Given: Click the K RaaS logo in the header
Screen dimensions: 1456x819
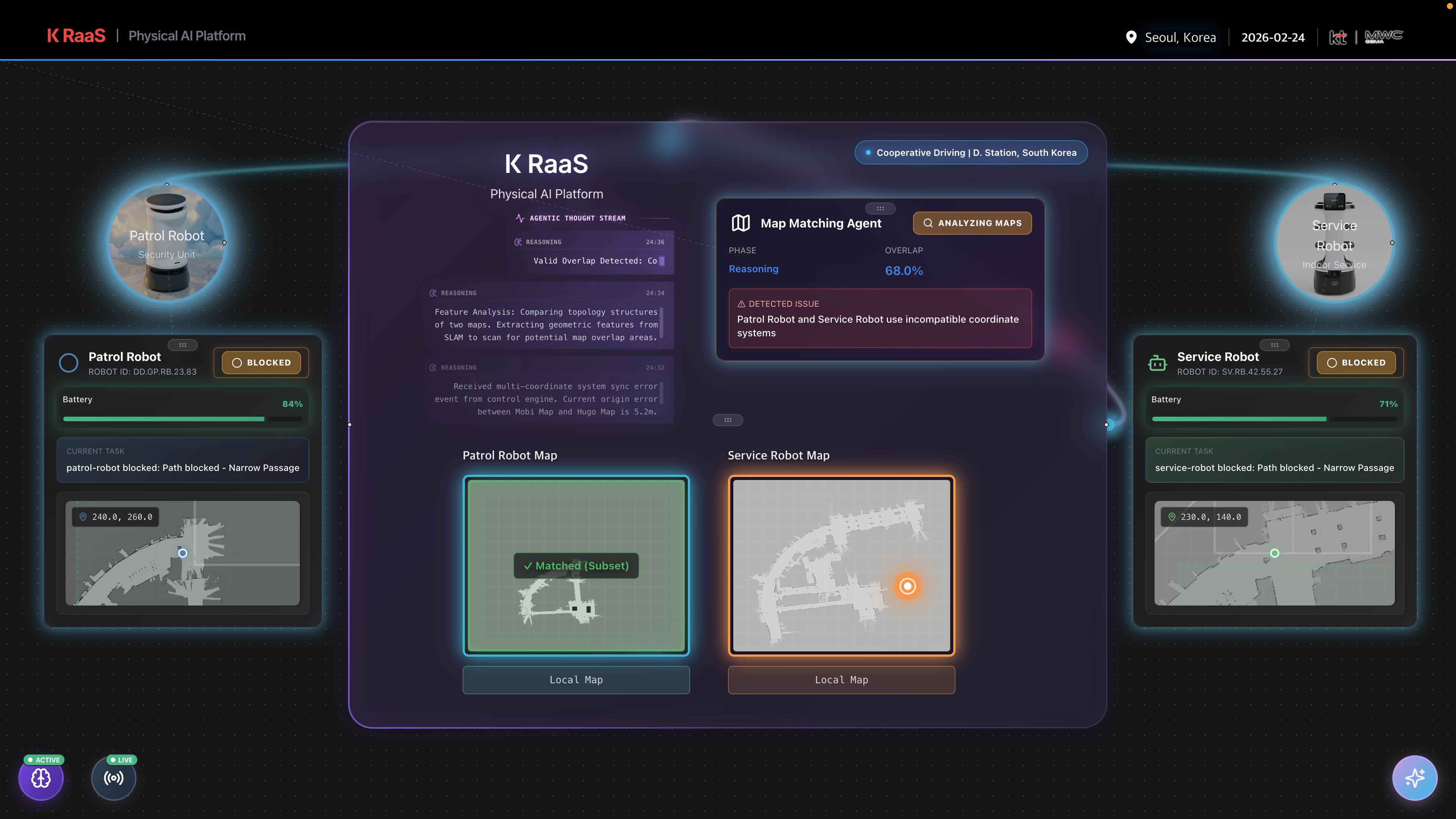Looking at the screenshot, I should (x=76, y=36).
